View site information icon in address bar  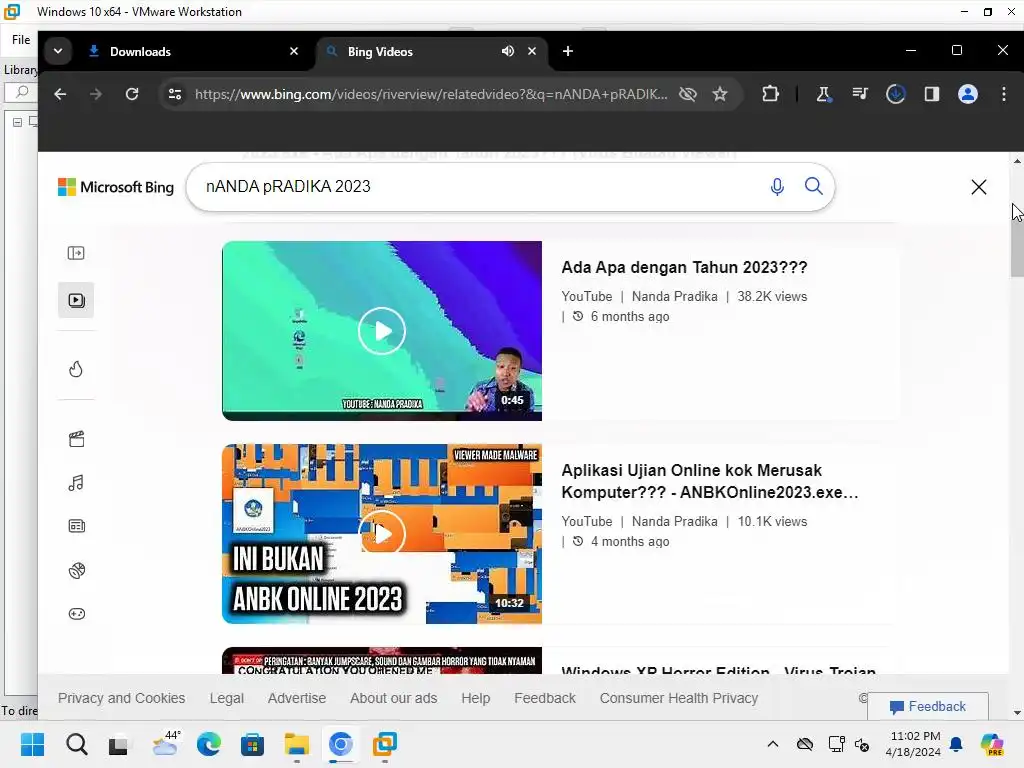click(x=175, y=94)
